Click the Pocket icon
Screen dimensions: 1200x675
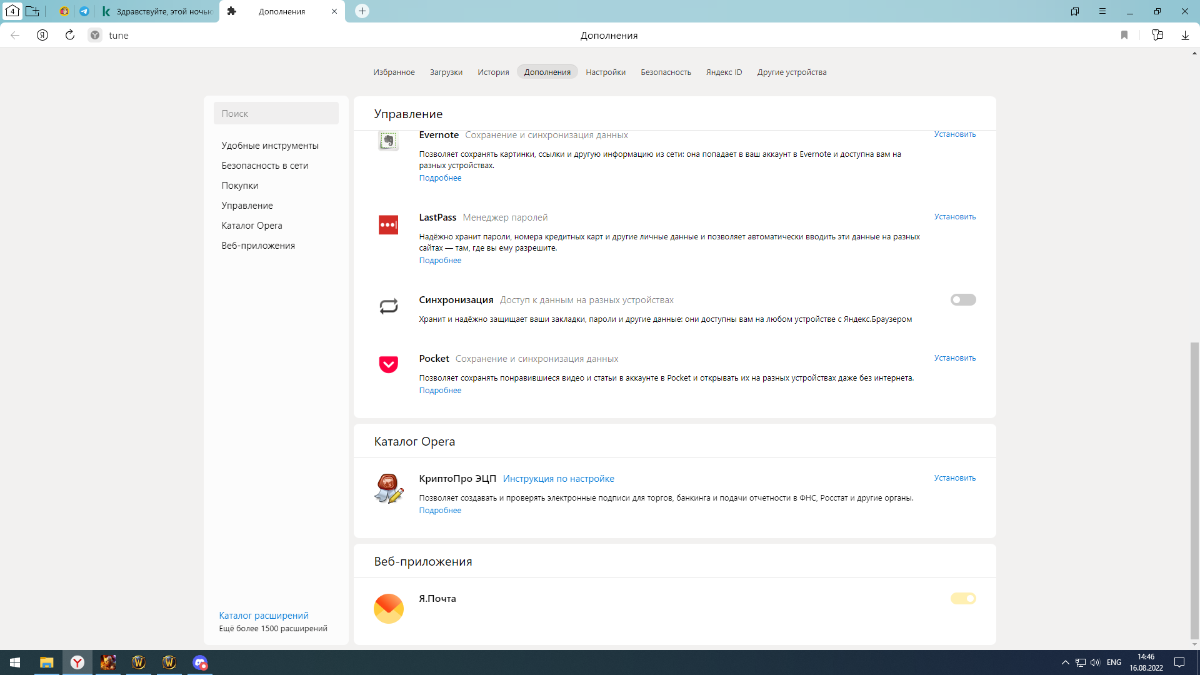pos(389,364)
